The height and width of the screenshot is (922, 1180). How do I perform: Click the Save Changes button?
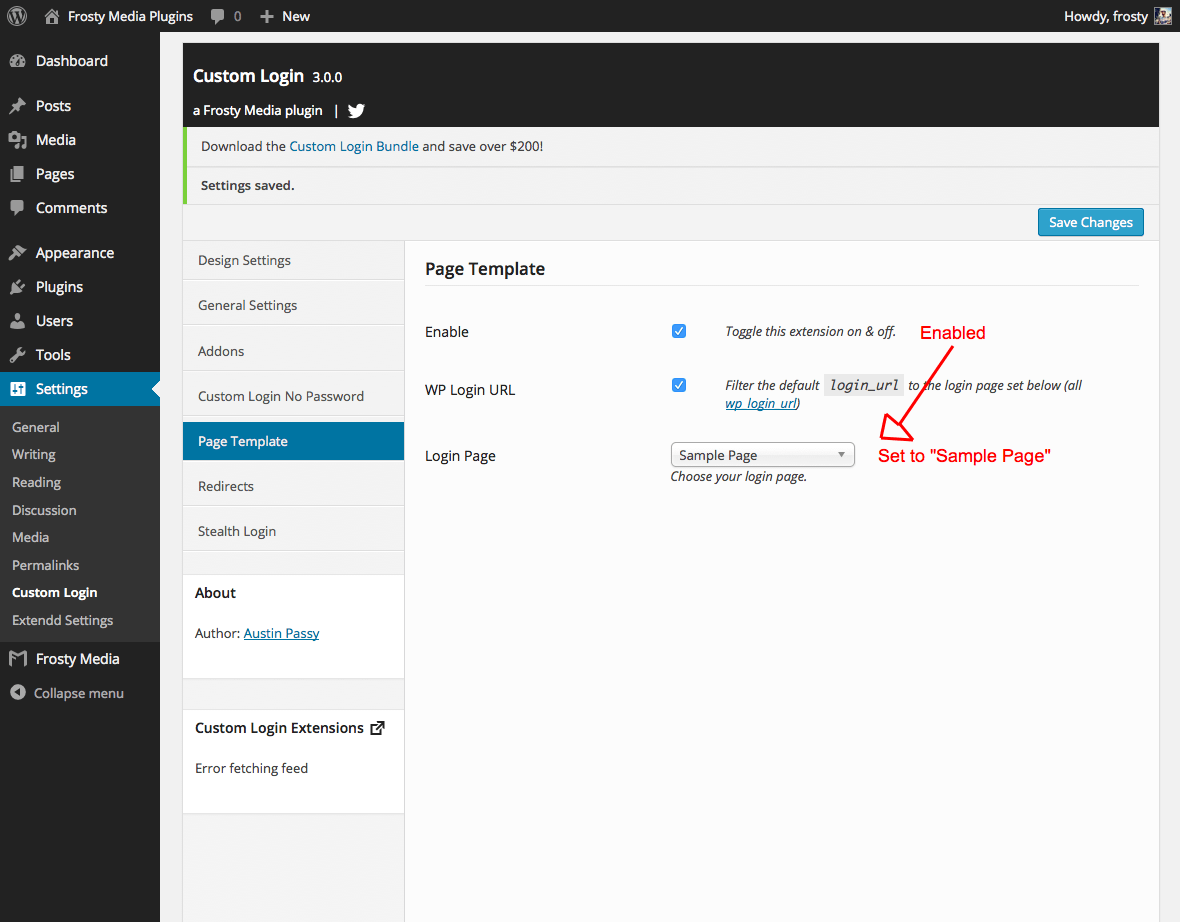[1090, 222]
